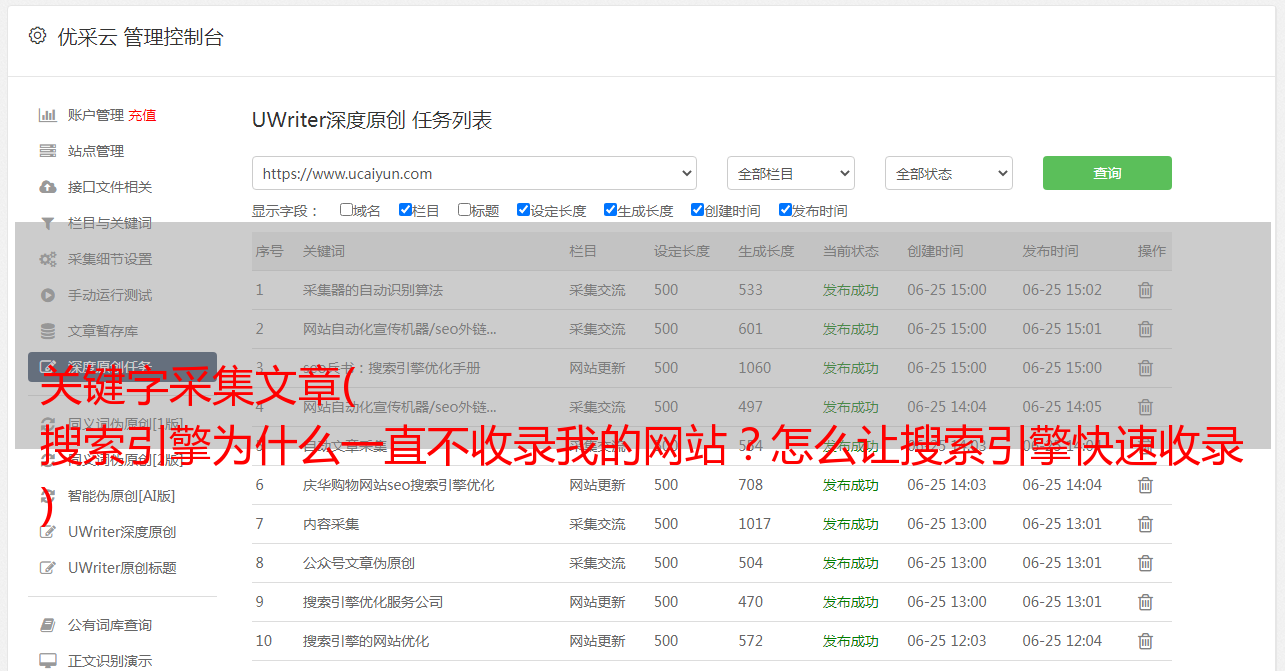The width and height of the screenshot is (1285, 671).
Task: Enable the 标题 field checkbox
Action: pos(464,210)
